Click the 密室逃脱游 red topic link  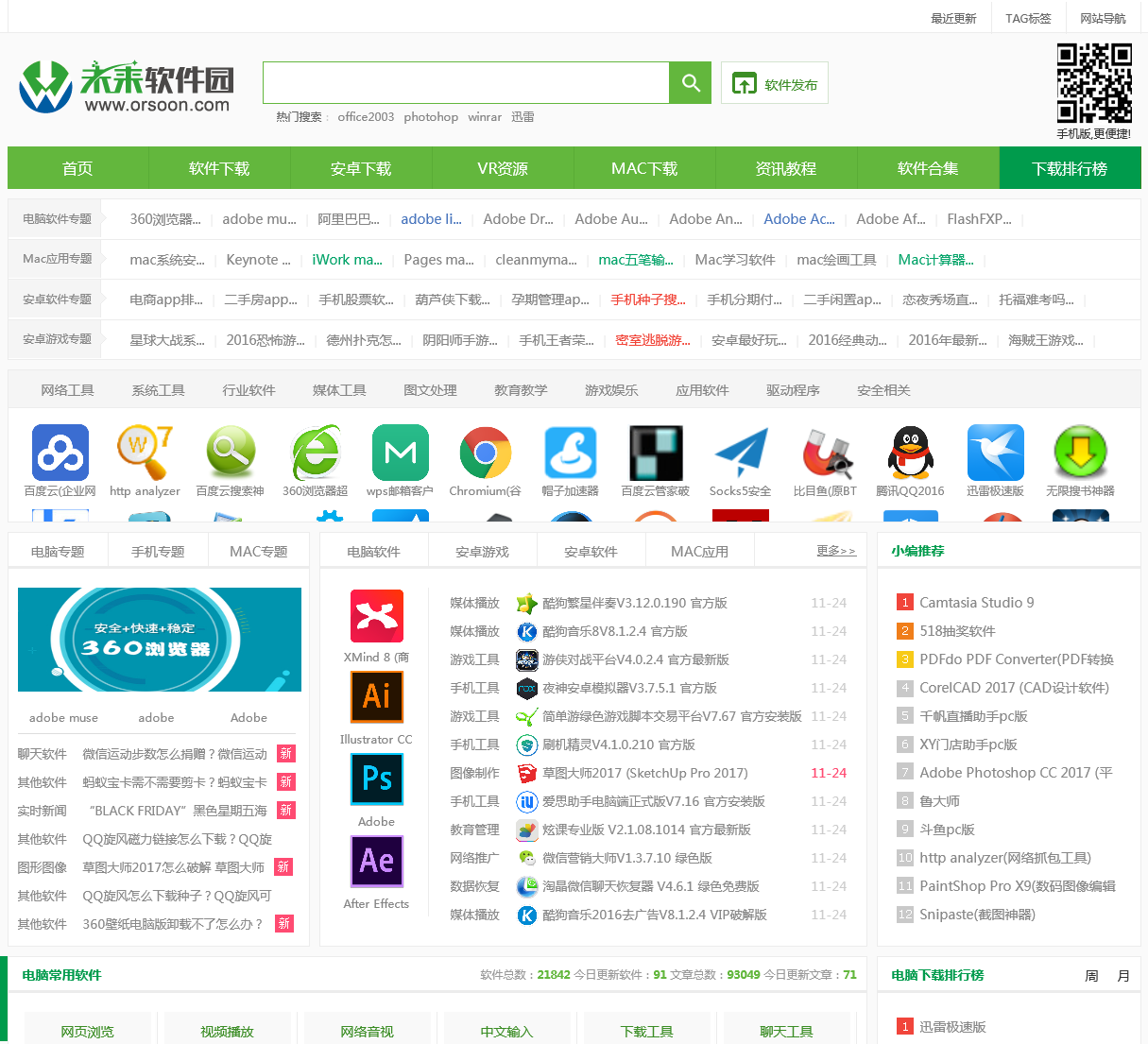[652, 340]
